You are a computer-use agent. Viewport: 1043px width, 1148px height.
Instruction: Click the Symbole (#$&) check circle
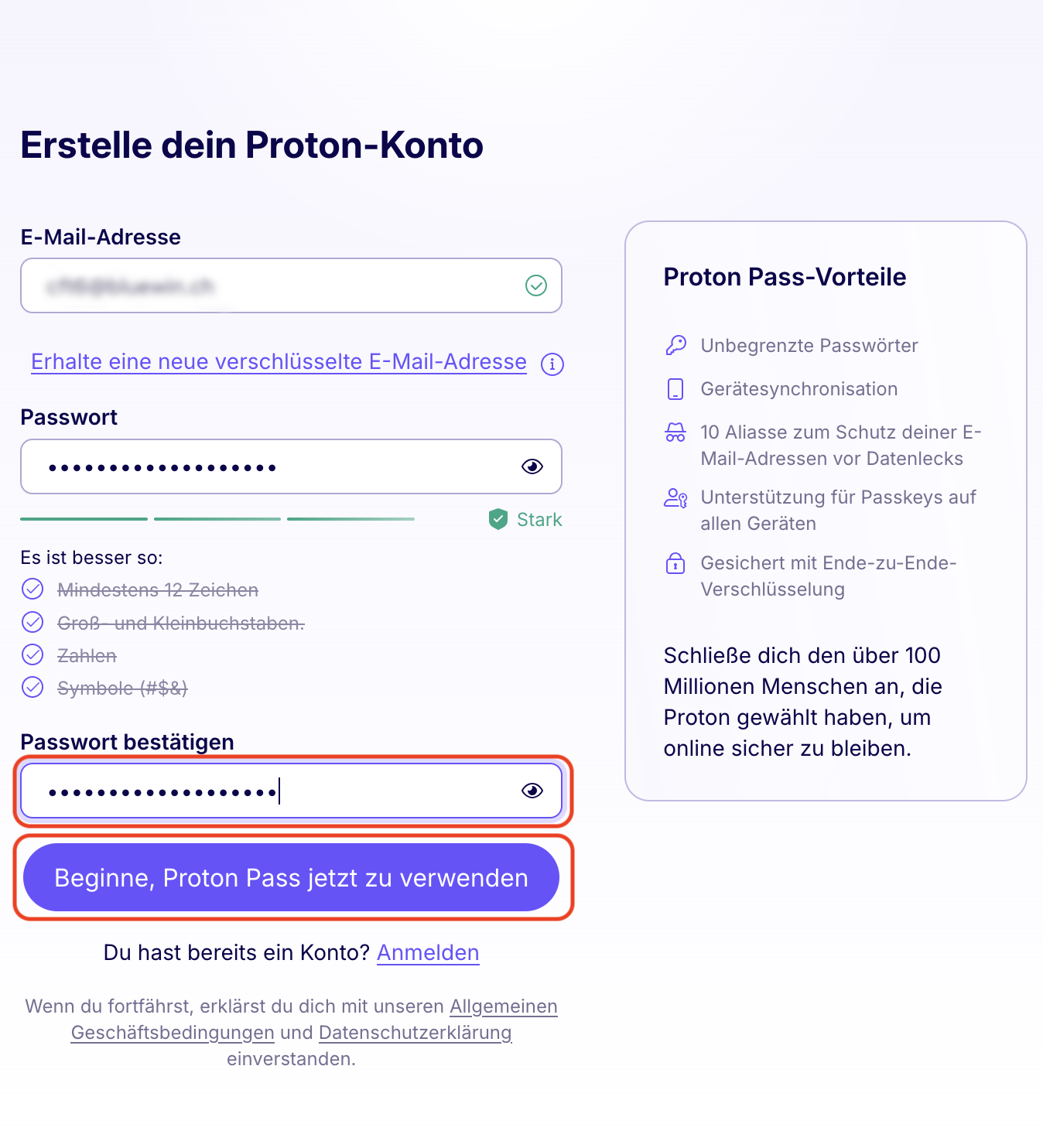(32, 687)
